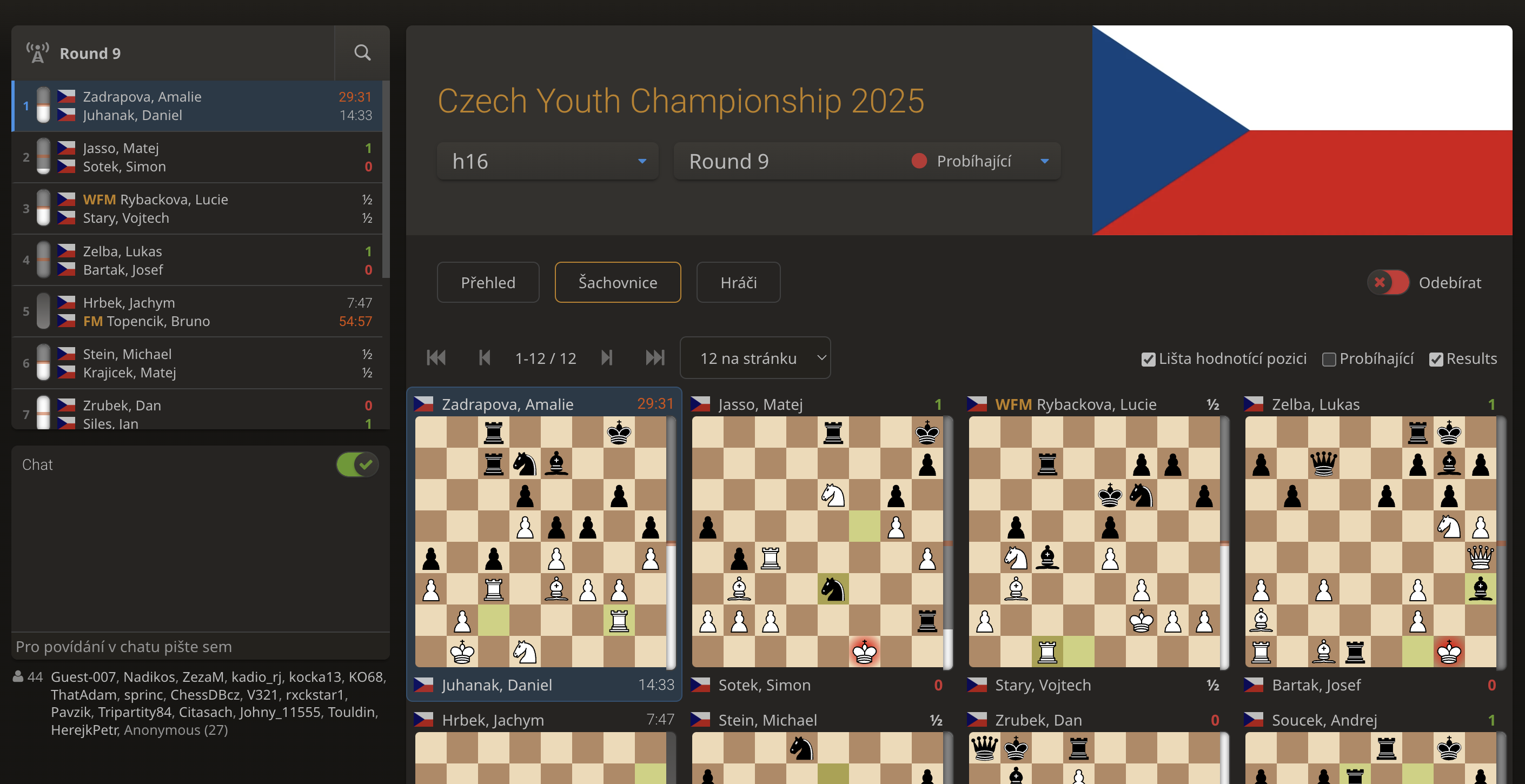Click the search magnifier icon
The height and width of the screenshot is (784, 1525).
point(362,52)
